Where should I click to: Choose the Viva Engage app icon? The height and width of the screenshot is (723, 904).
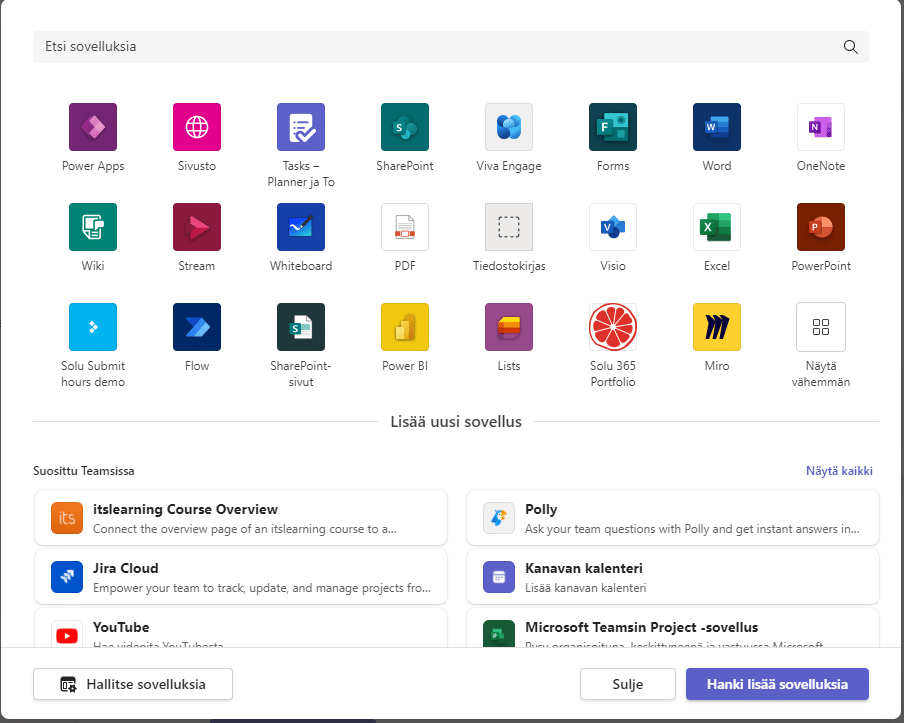point(509,128)
